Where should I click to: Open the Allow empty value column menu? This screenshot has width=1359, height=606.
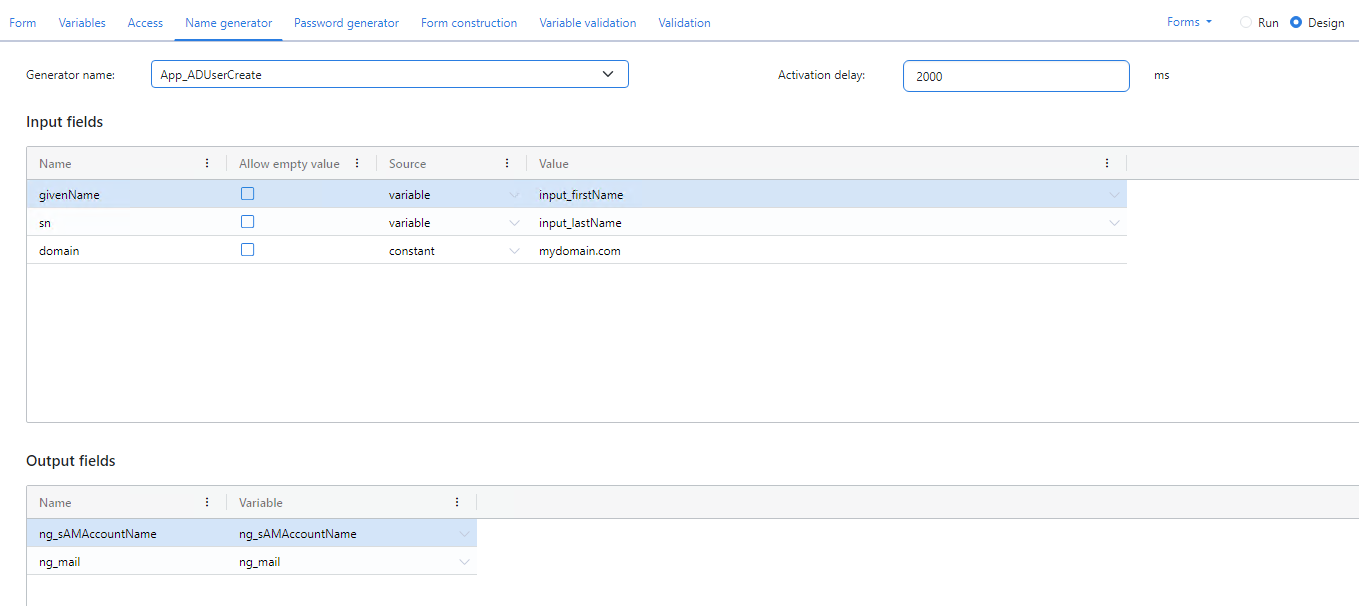pyautogui.click(x=357, y=164)
